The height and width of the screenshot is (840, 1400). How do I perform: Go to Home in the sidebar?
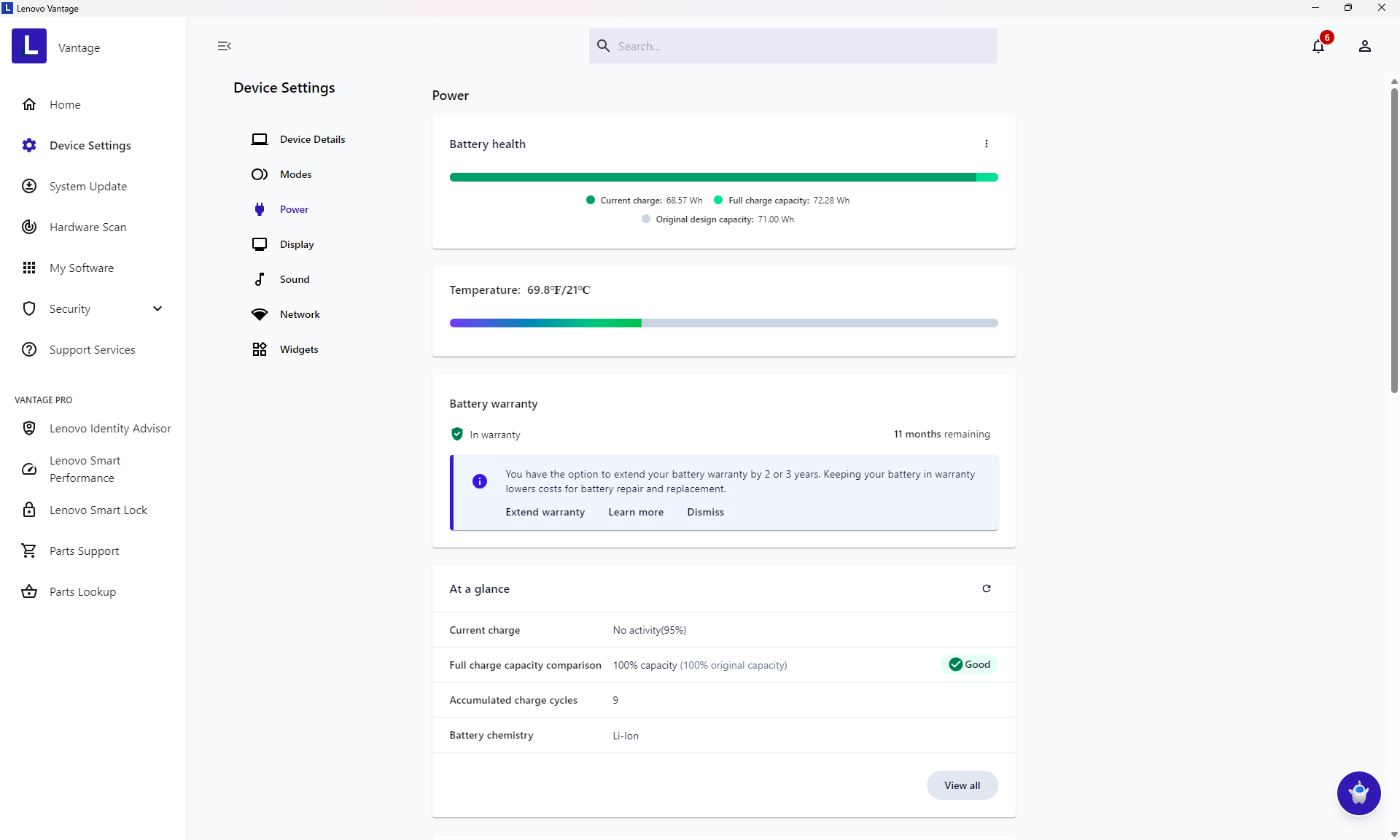[x=65, y=104]
